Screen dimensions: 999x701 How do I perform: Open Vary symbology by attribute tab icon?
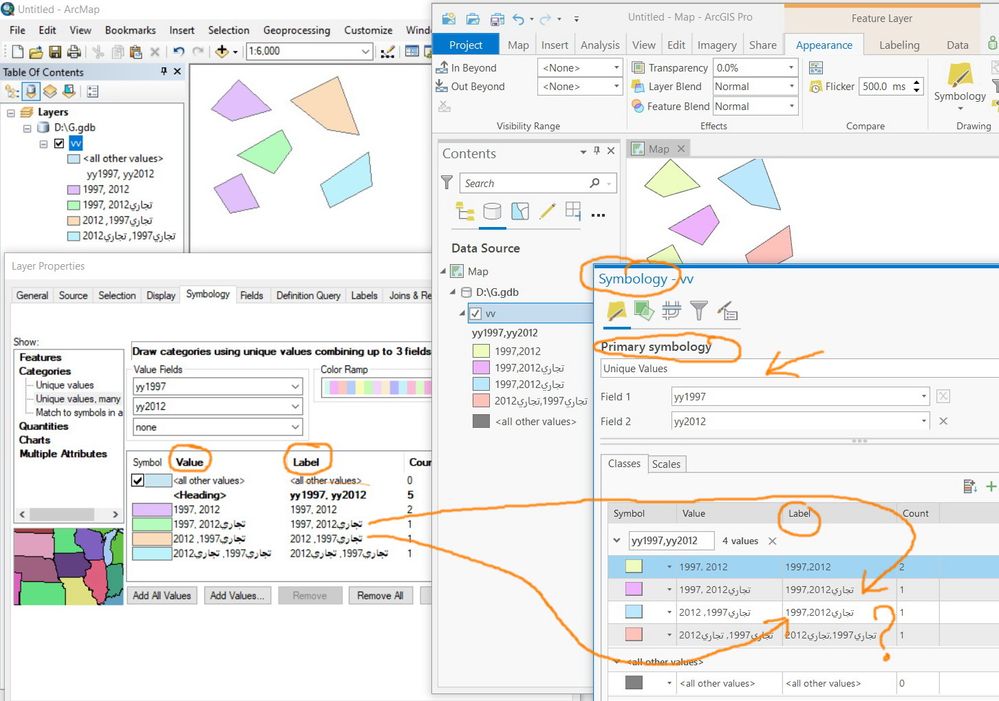pos(643,311)
